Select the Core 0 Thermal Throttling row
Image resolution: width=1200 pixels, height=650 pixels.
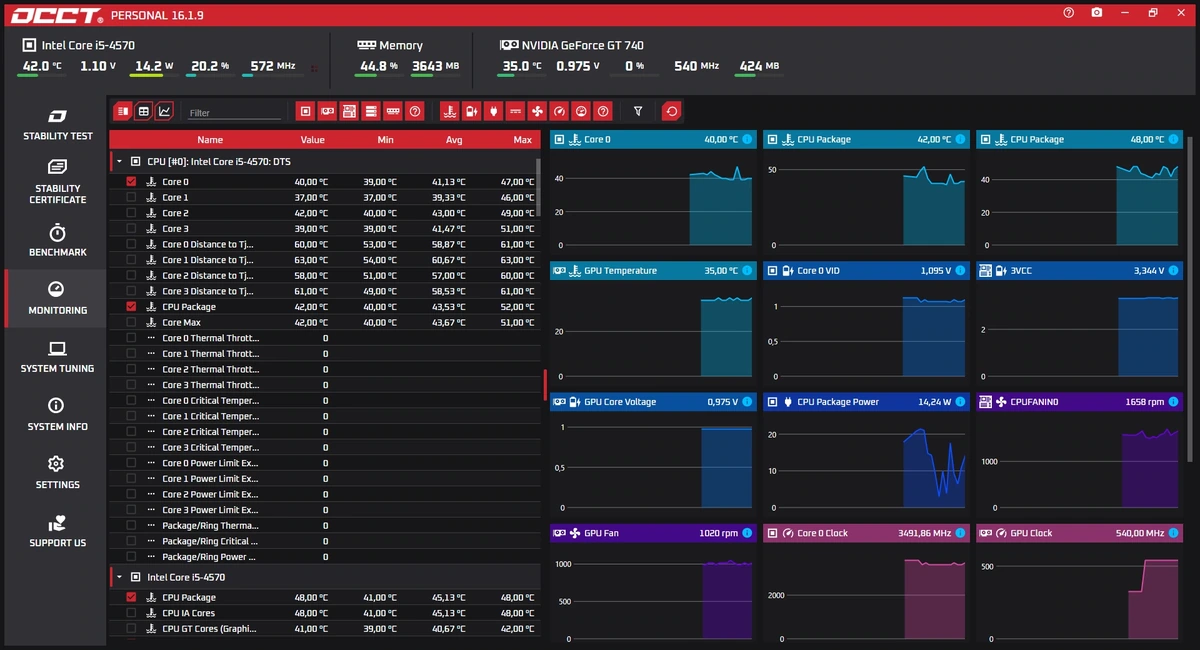(325, 338)
